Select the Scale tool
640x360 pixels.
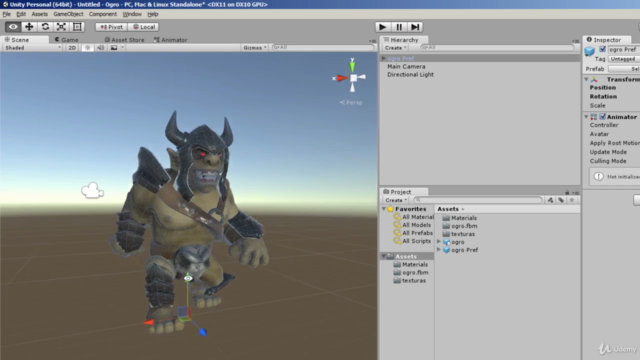click(x=61, y=27)
